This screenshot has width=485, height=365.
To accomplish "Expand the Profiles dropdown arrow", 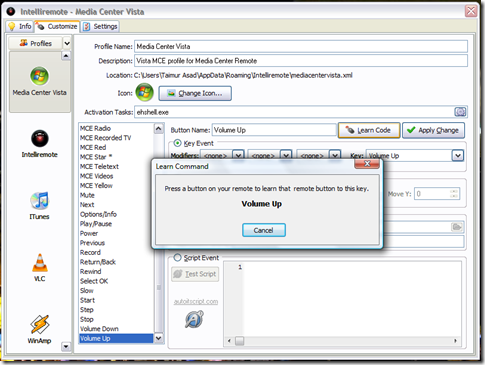I will 67,43.
